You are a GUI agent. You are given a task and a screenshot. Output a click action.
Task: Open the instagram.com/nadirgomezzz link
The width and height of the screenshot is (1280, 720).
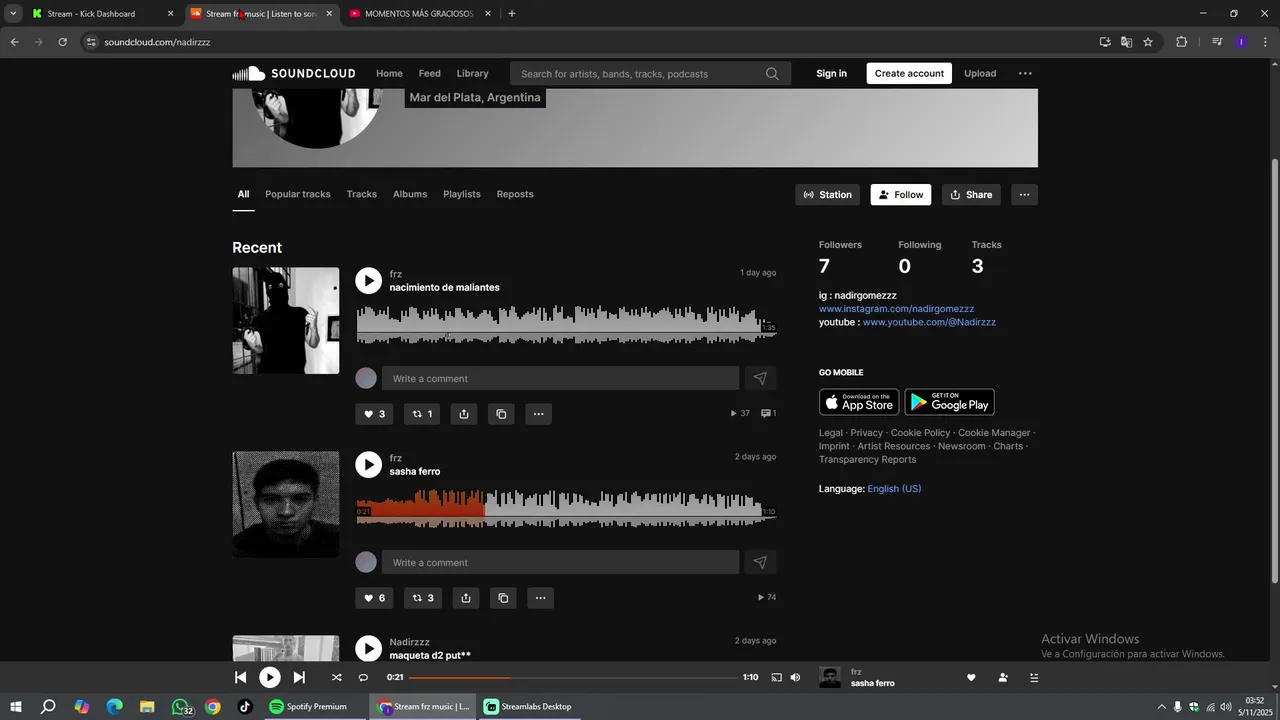[x=896, y=309]
